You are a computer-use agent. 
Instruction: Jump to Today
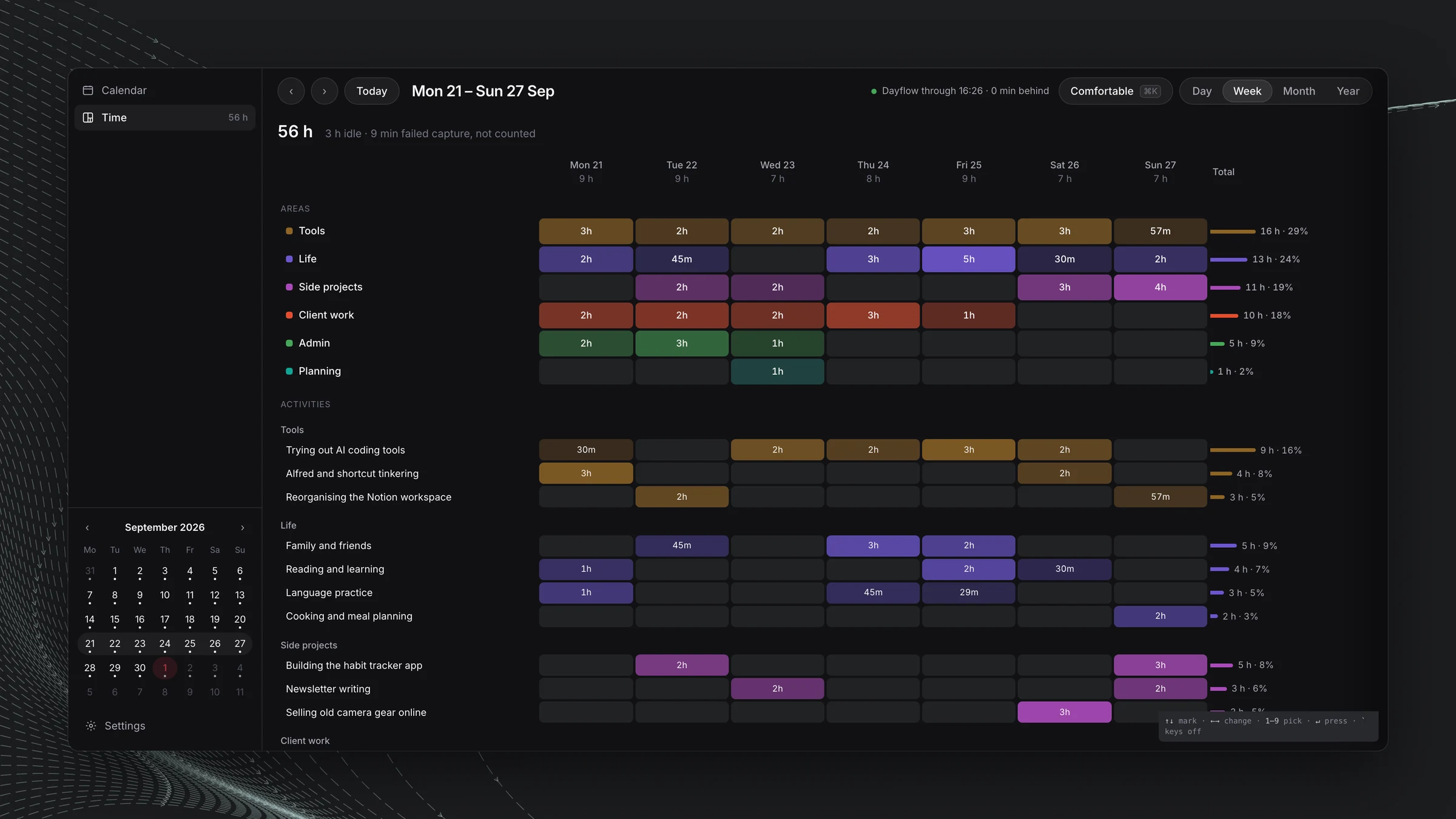pyautogui.click(x=372, y=91)
